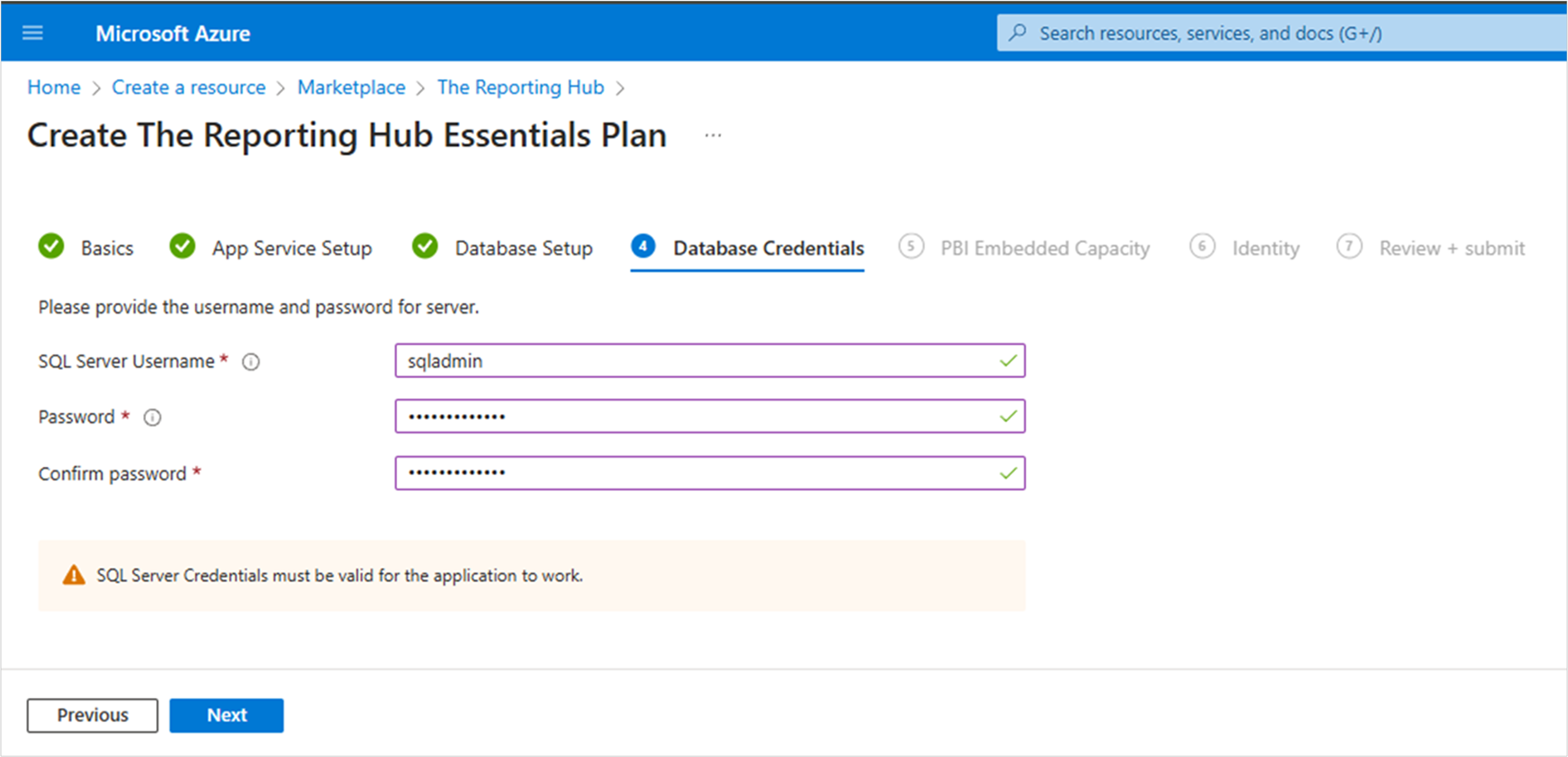Screen dimensions: 1568x757
Task: Navigate to Home breadcrumb link
Action: point(54,87)
